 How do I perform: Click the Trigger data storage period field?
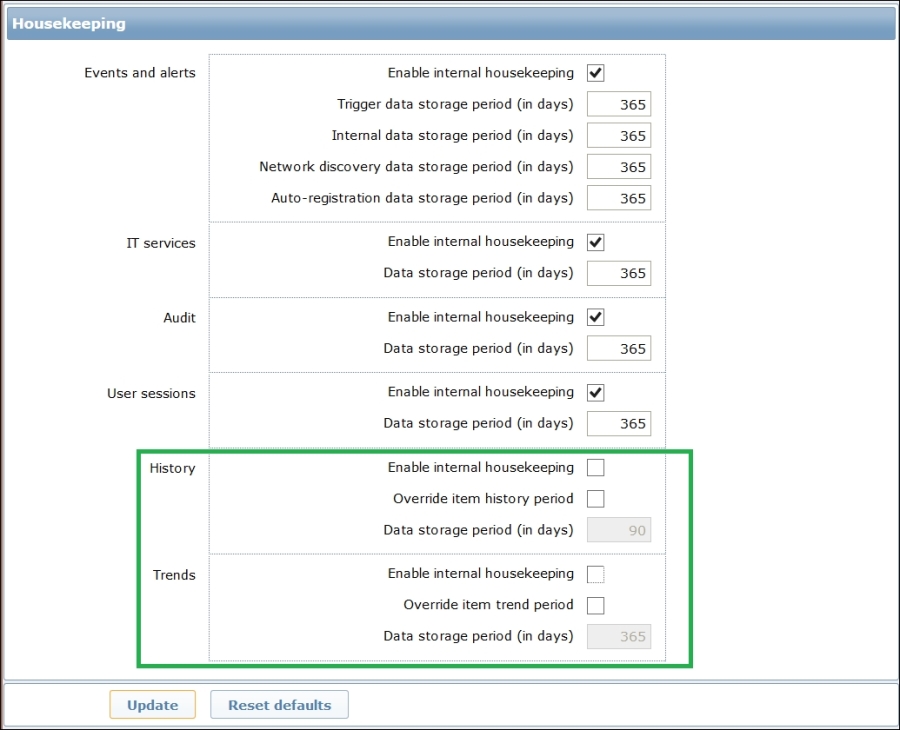tap(618, 105)
